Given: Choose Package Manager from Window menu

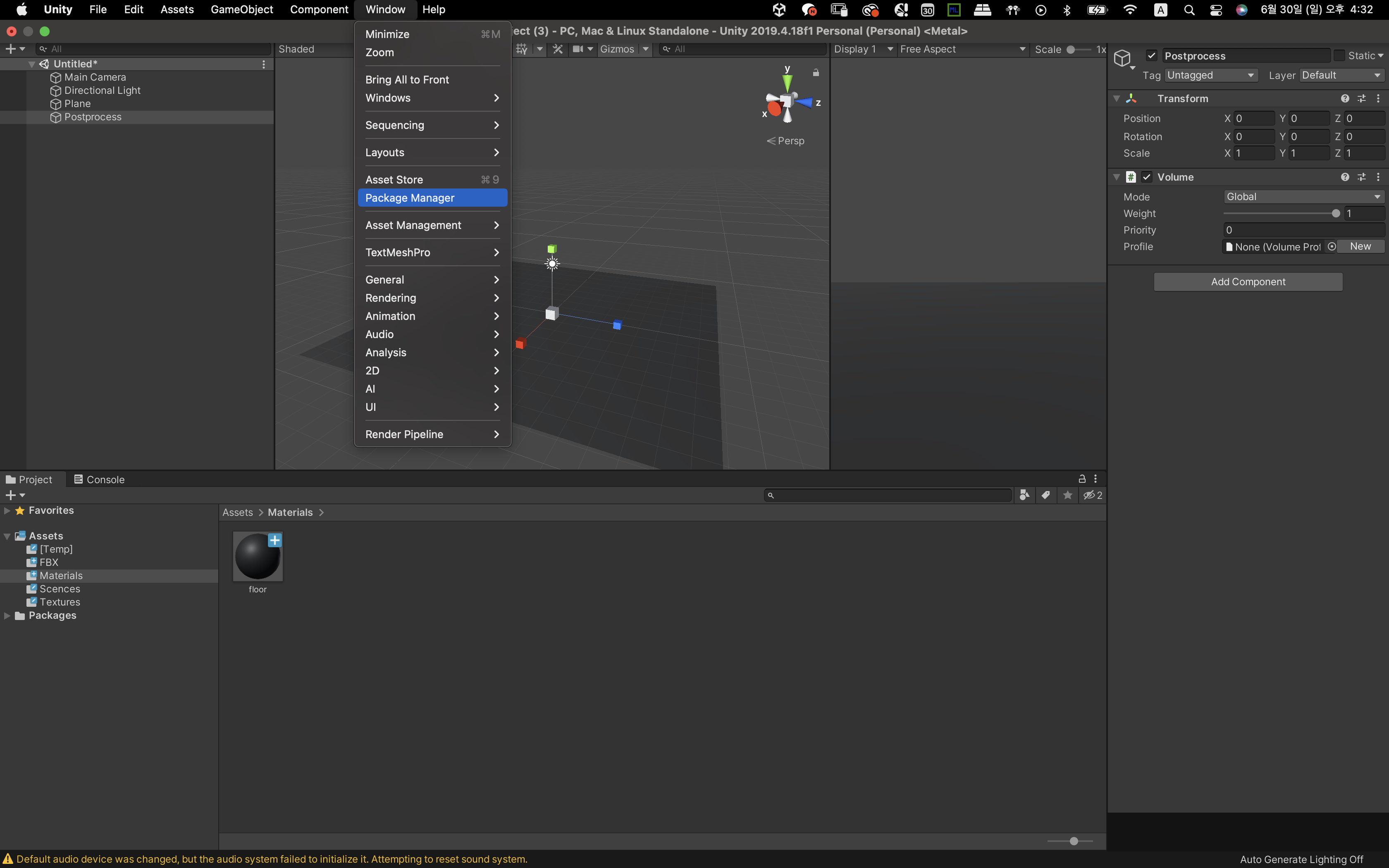Looking at the screenshot, I should click(x=410, y=198).
